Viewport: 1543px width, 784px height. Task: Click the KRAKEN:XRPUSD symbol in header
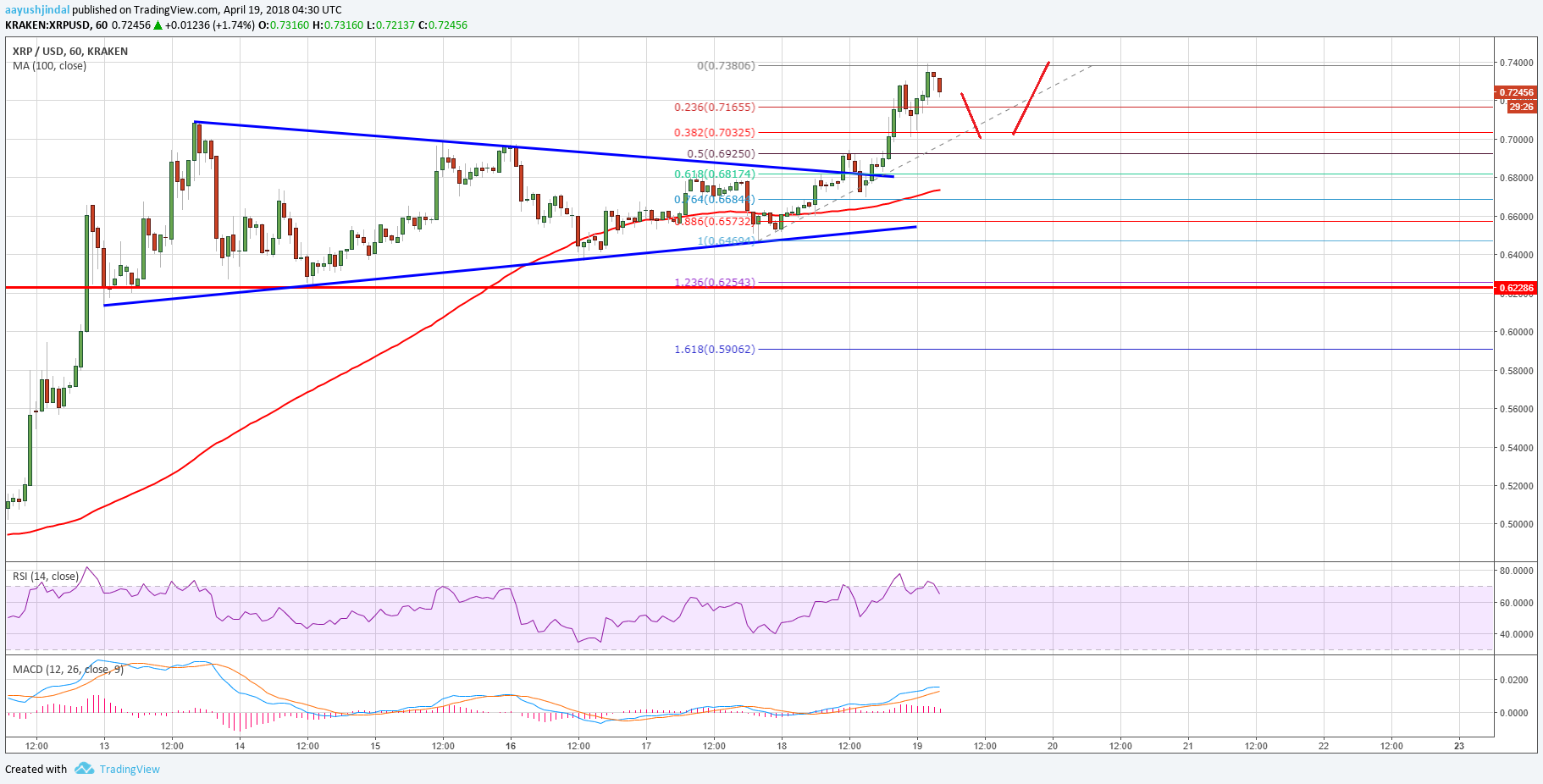[x=47, y=25]
